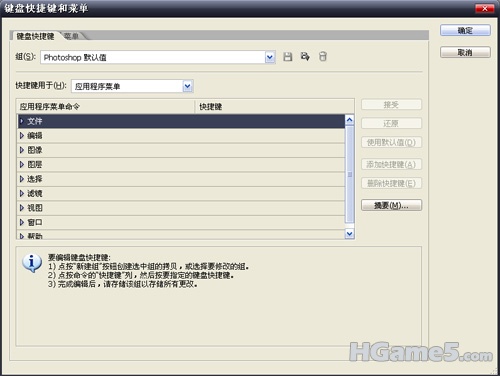Create new set from current shortcuts icon
This screenshot has width=500, height=376.
coord(305,56)
